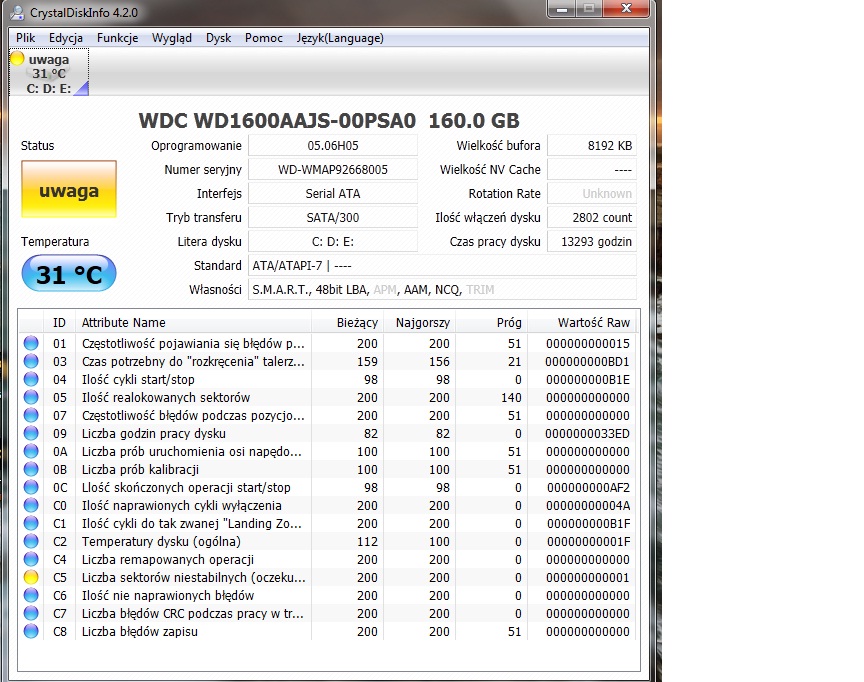Click the drive title WDC WD1600AAJS-00PSA0 160.0 GB
Screen dimensions: 864x682
tap(329, 121)
